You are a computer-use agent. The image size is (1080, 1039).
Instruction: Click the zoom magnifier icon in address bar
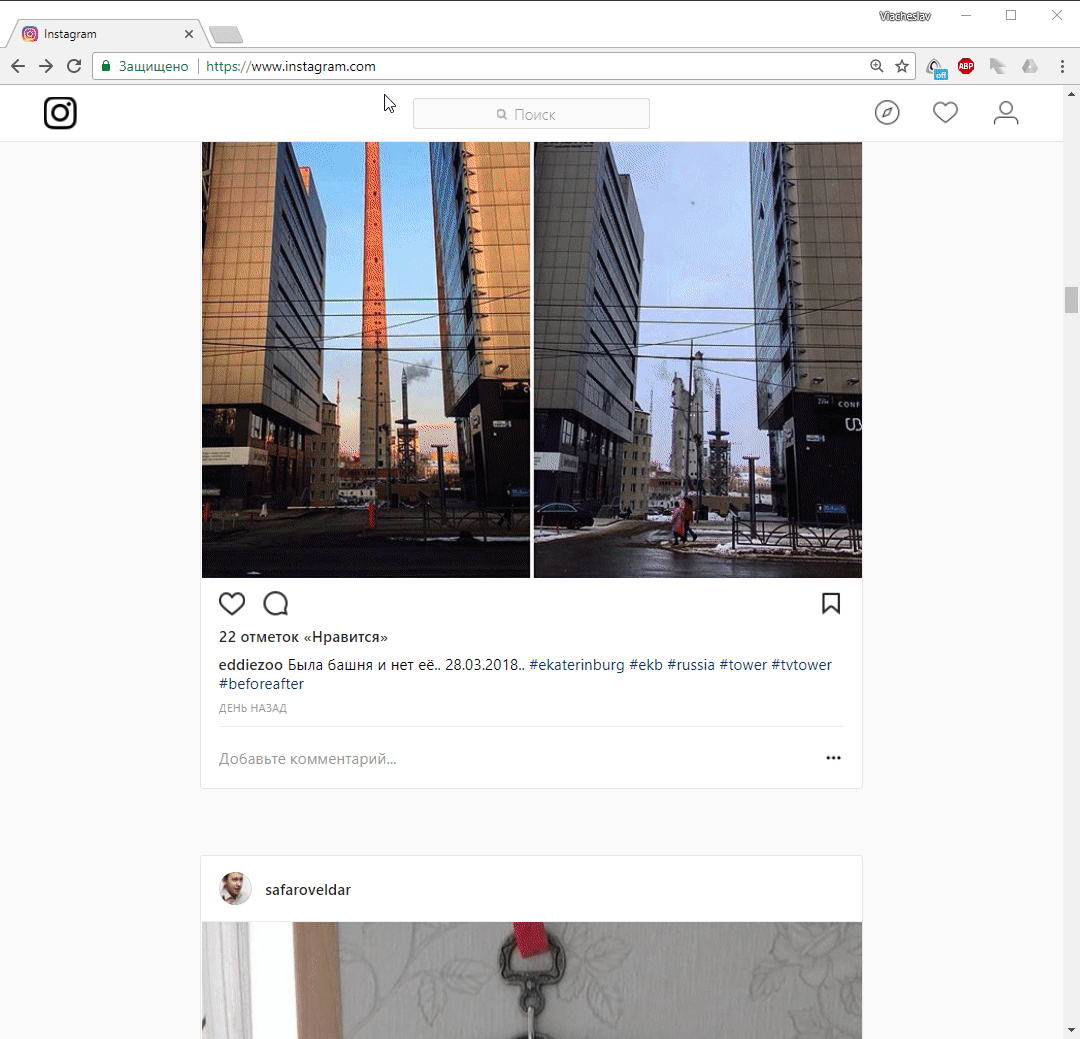click(x=876, y=66)
